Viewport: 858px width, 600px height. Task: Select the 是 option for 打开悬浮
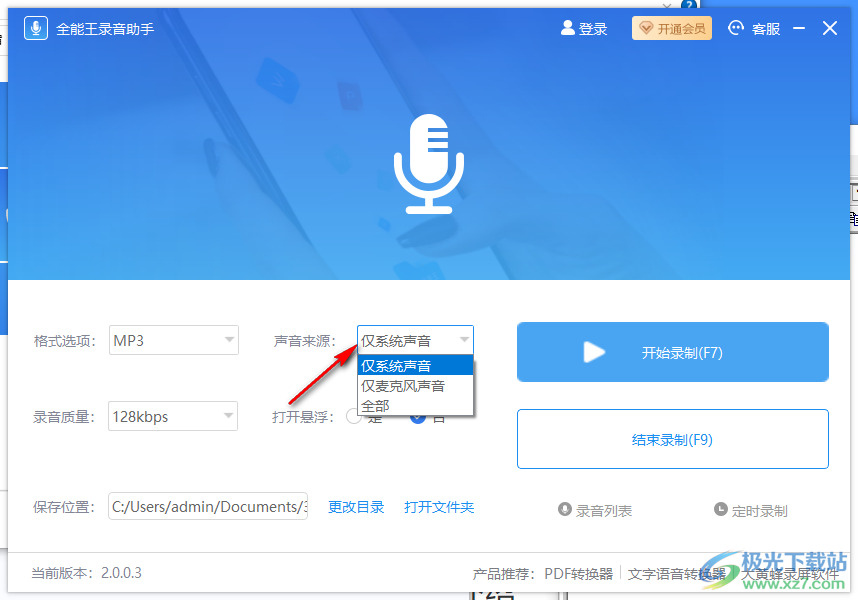(x=355, y=418)
